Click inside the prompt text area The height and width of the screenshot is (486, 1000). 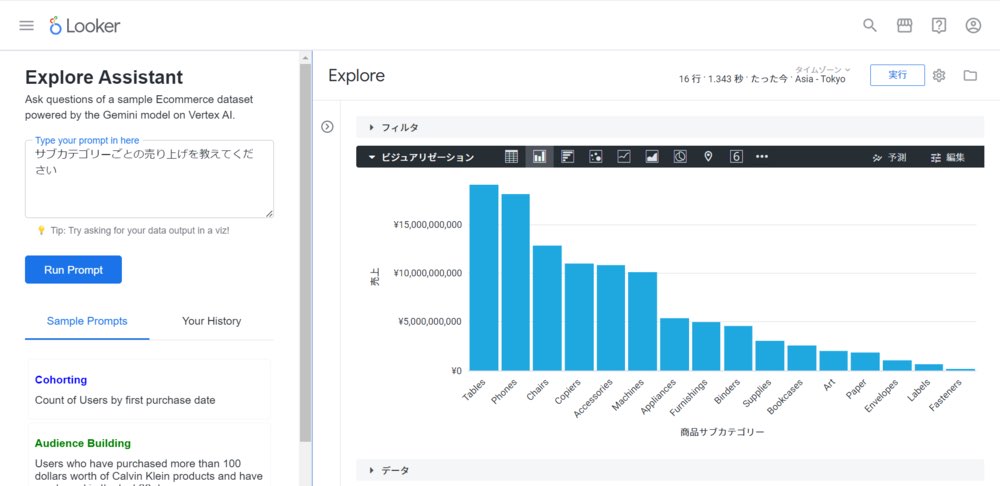pos(149,179)
